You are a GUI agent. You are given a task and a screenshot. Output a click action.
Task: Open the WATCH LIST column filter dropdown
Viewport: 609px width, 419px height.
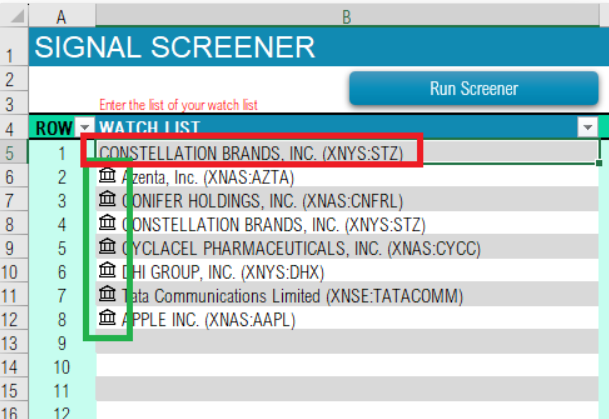pyautogui.click(x=587, y=127)
